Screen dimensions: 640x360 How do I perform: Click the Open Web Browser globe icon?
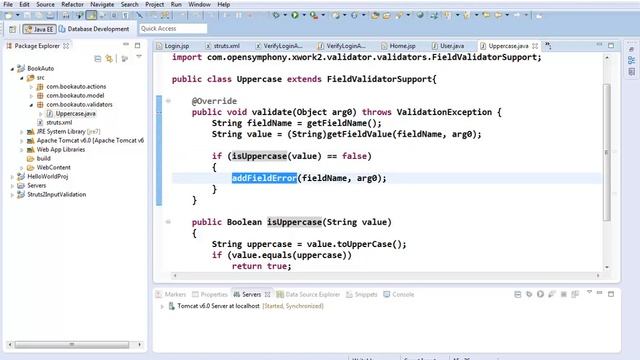420,16
